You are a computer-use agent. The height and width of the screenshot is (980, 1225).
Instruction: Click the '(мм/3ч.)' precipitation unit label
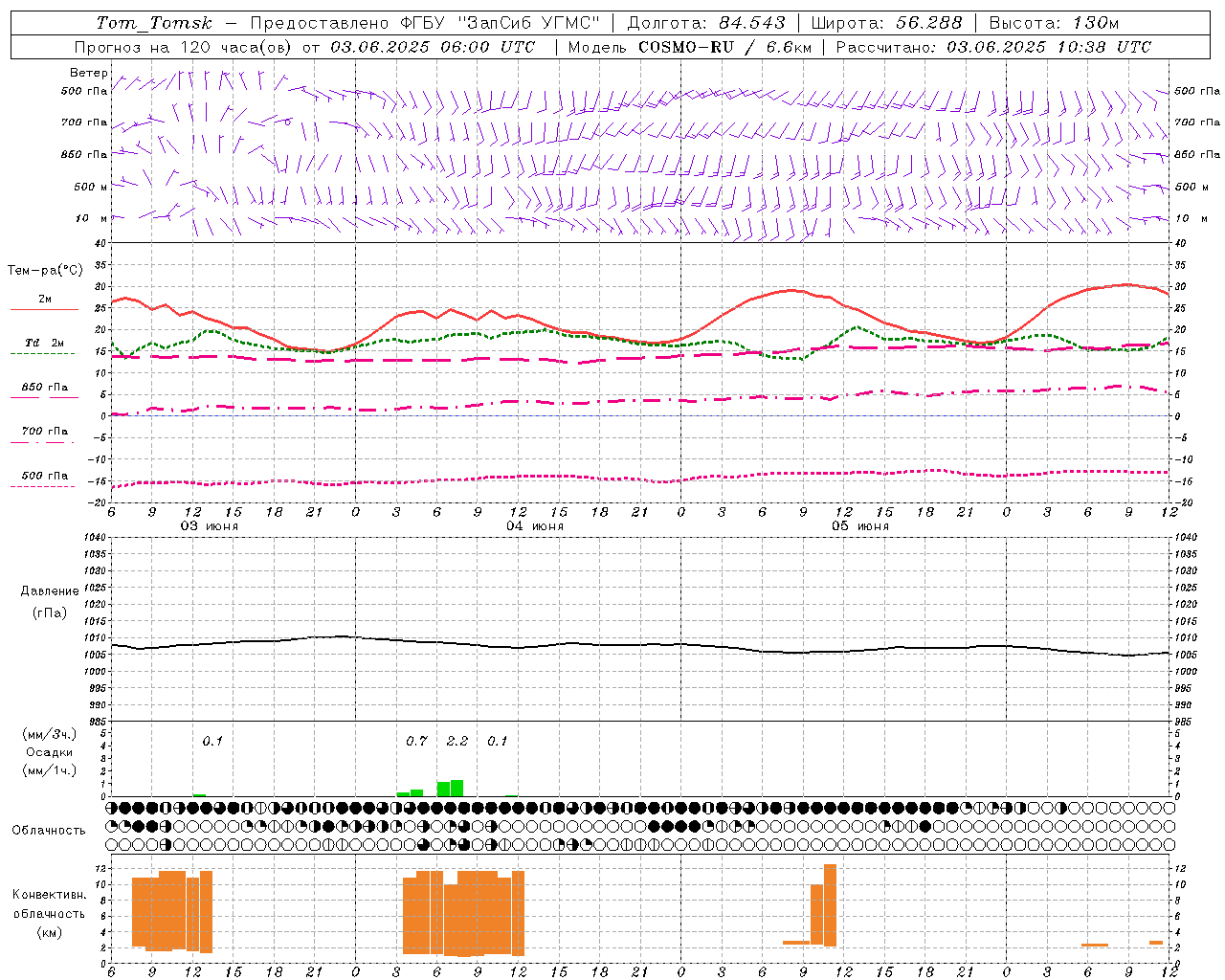pos(50,734)
